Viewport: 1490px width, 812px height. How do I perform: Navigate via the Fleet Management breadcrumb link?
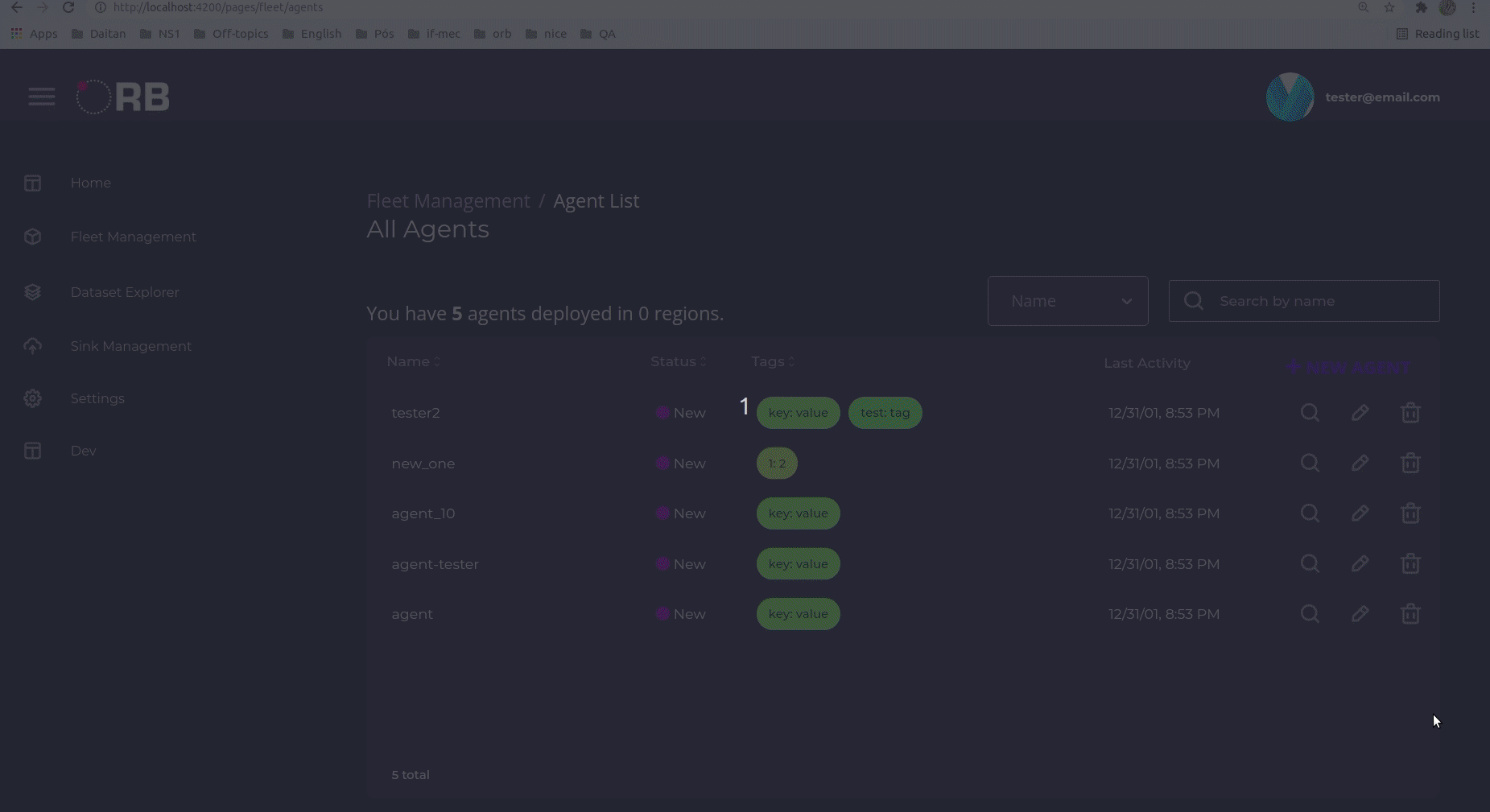pyautogui.click(x=448, y=200)
